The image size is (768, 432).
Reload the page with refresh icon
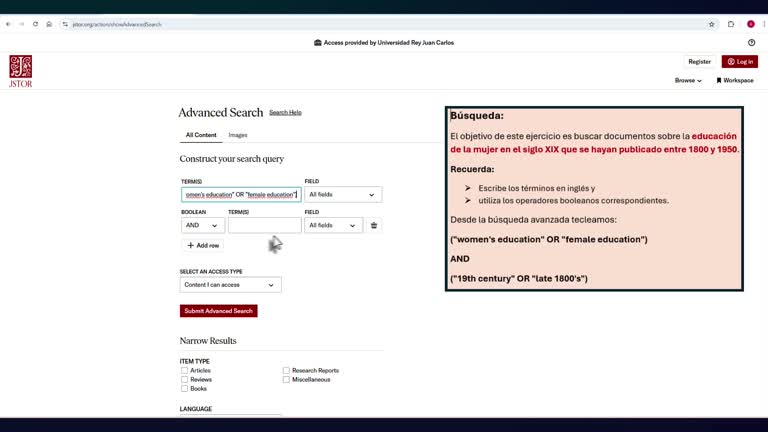point(35,24)
